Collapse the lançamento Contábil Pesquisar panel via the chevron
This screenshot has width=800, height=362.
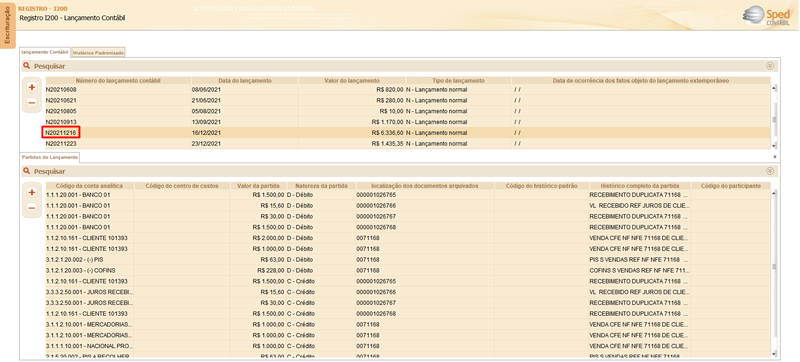770,66
